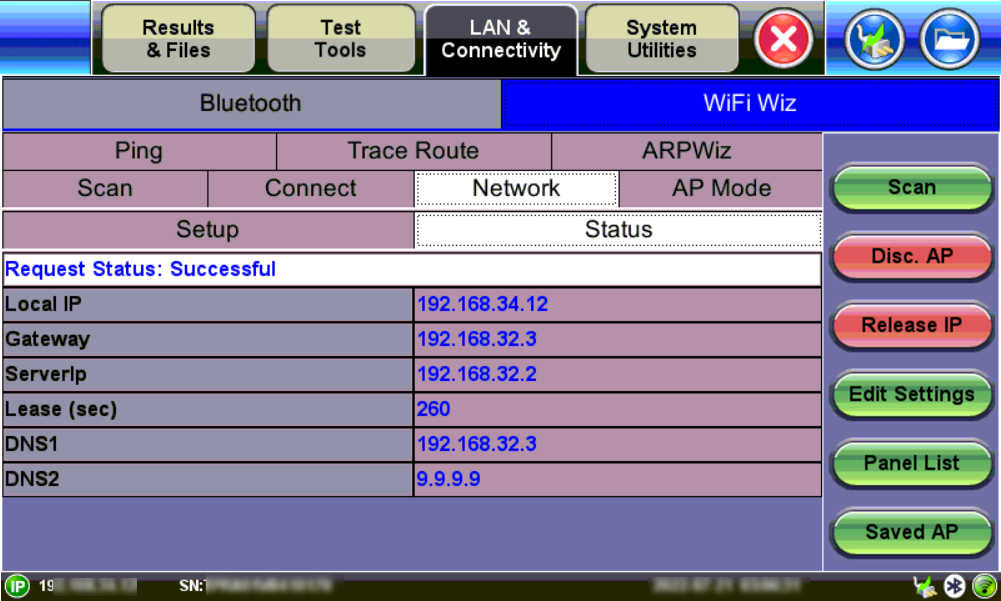Open the System Utilities tab
The height and width of the screenshot is (601, 1001).
point(661,39)
